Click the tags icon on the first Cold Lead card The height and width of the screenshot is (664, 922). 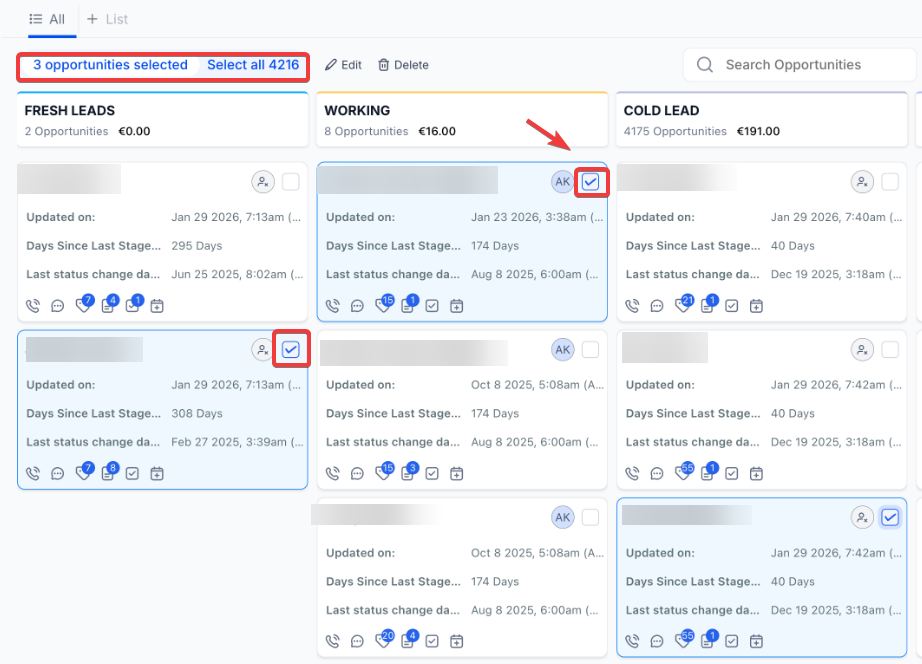(682, 306)
